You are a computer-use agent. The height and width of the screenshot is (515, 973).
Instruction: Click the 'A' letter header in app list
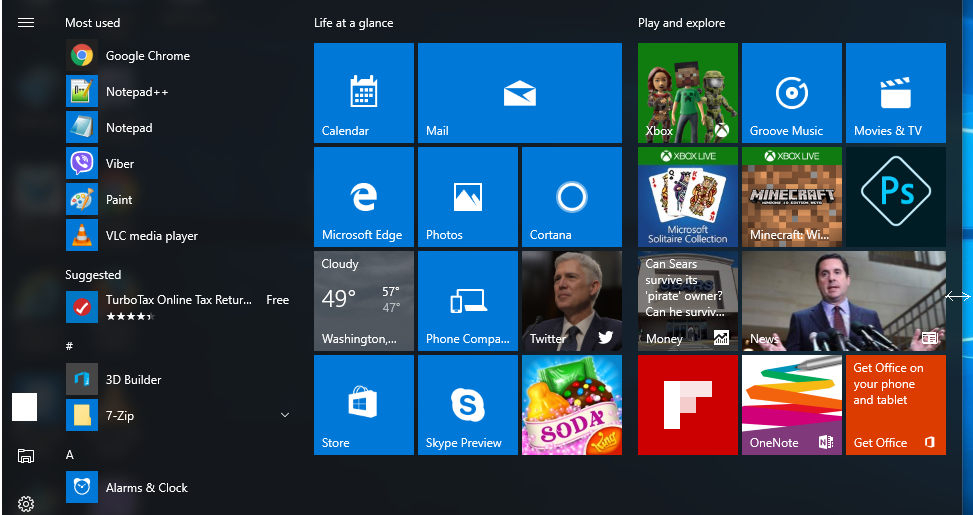pos(70,455)
